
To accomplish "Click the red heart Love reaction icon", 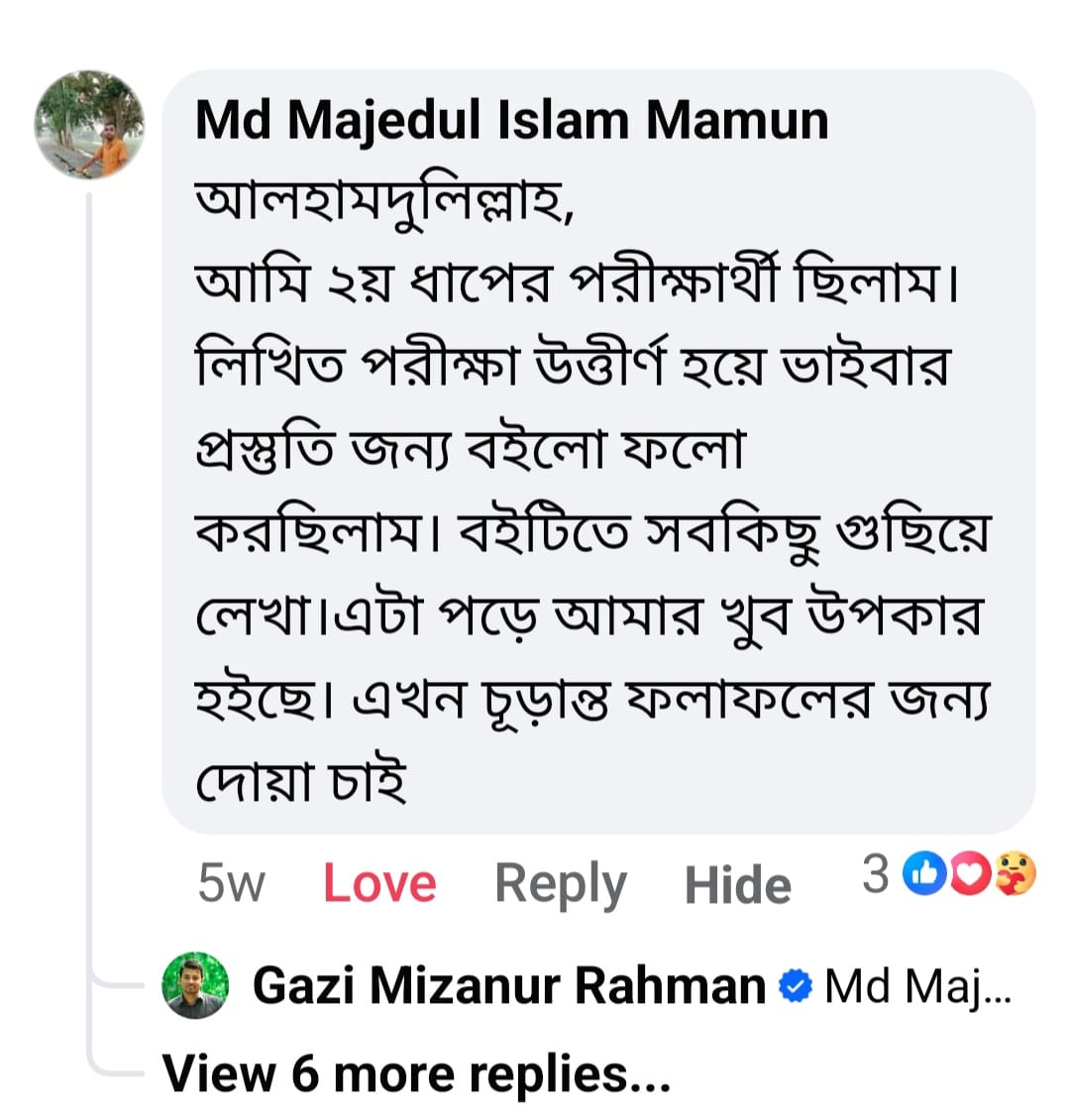I will [x=970, y=874].
